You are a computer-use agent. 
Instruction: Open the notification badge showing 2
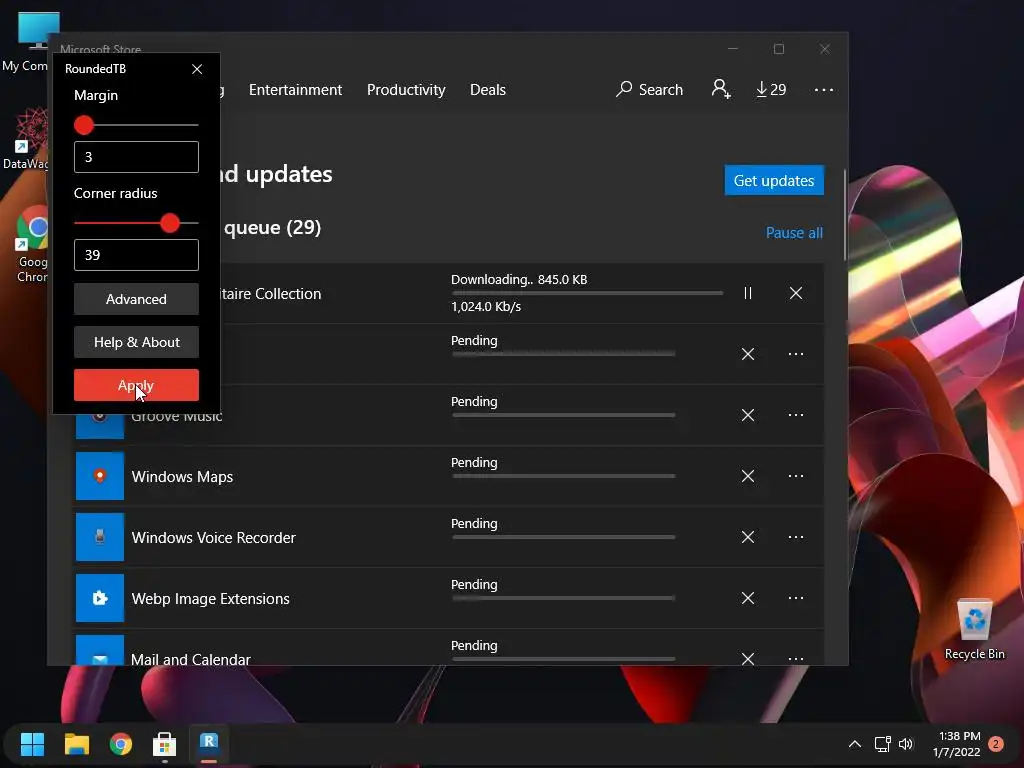996,744
